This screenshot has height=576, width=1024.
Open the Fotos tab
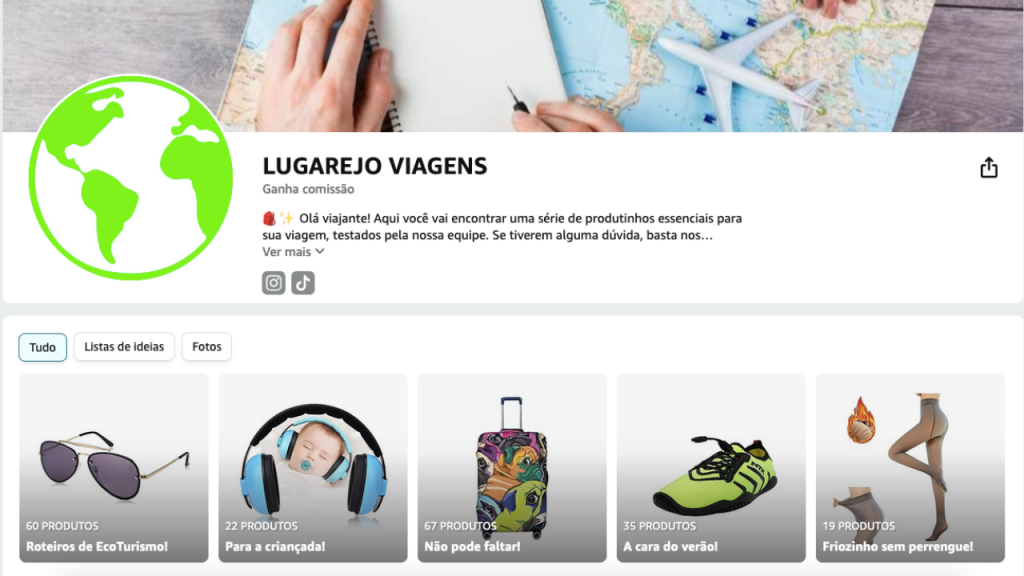[206, 347]
